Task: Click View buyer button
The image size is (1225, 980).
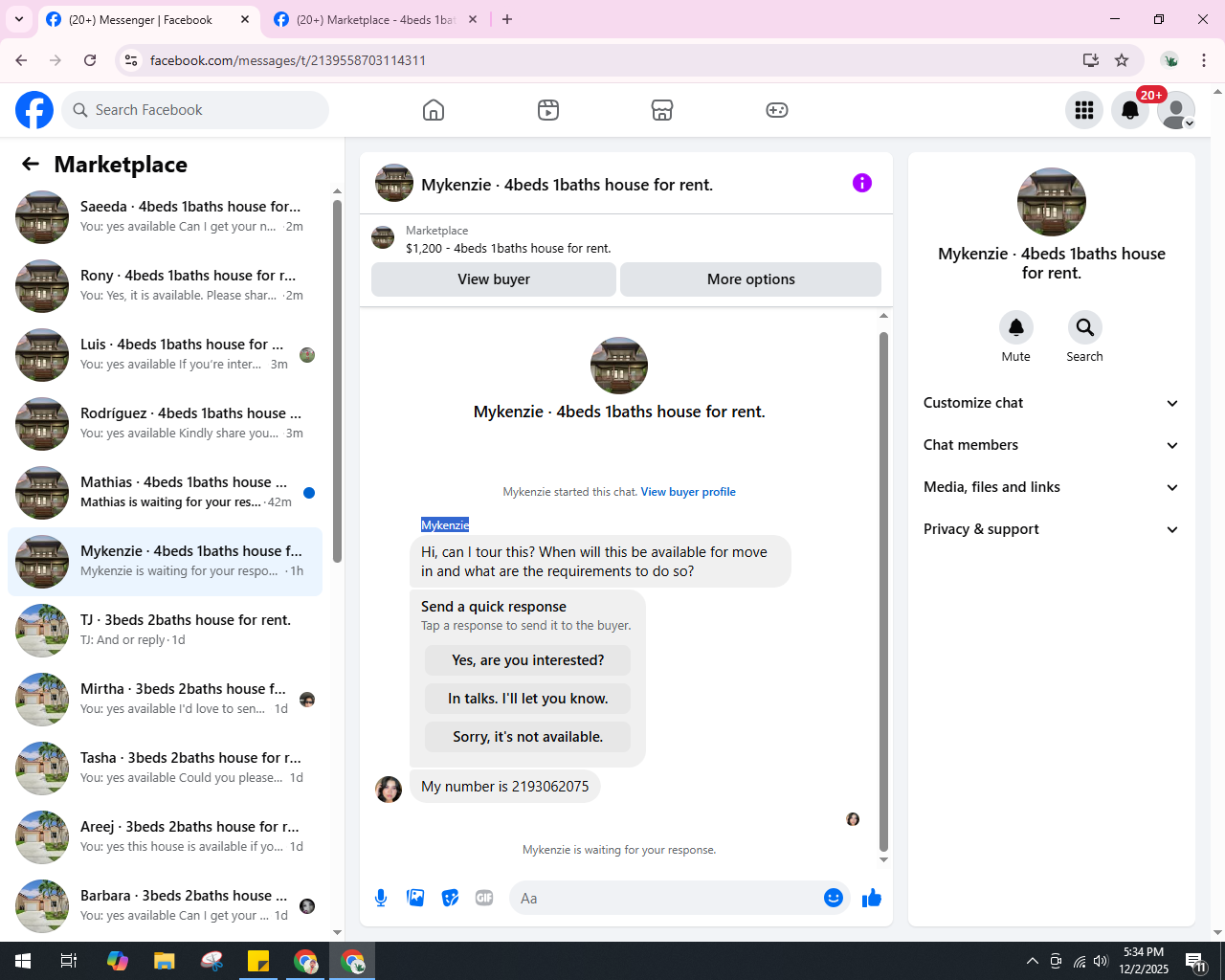Action: tap(494, 279)
